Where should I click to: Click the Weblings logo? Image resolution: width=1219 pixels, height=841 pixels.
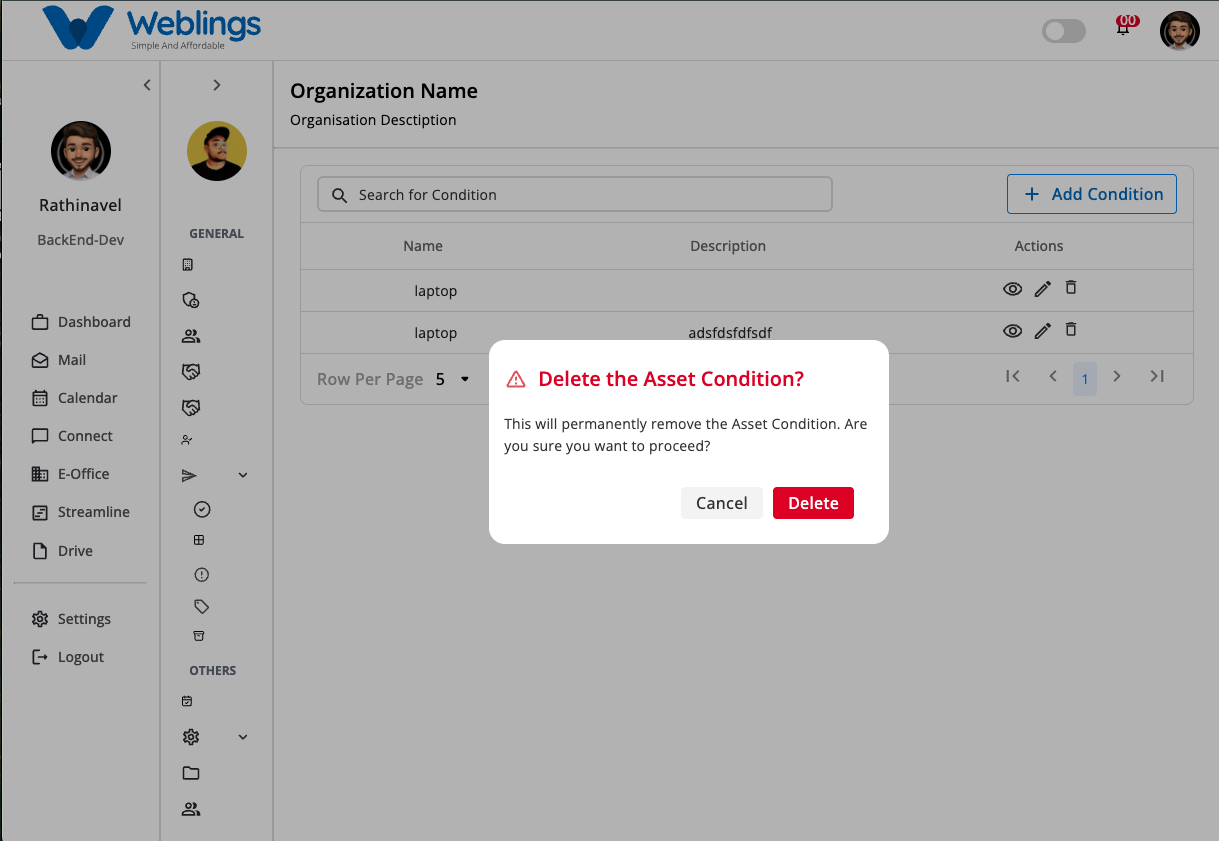point(152,27)
